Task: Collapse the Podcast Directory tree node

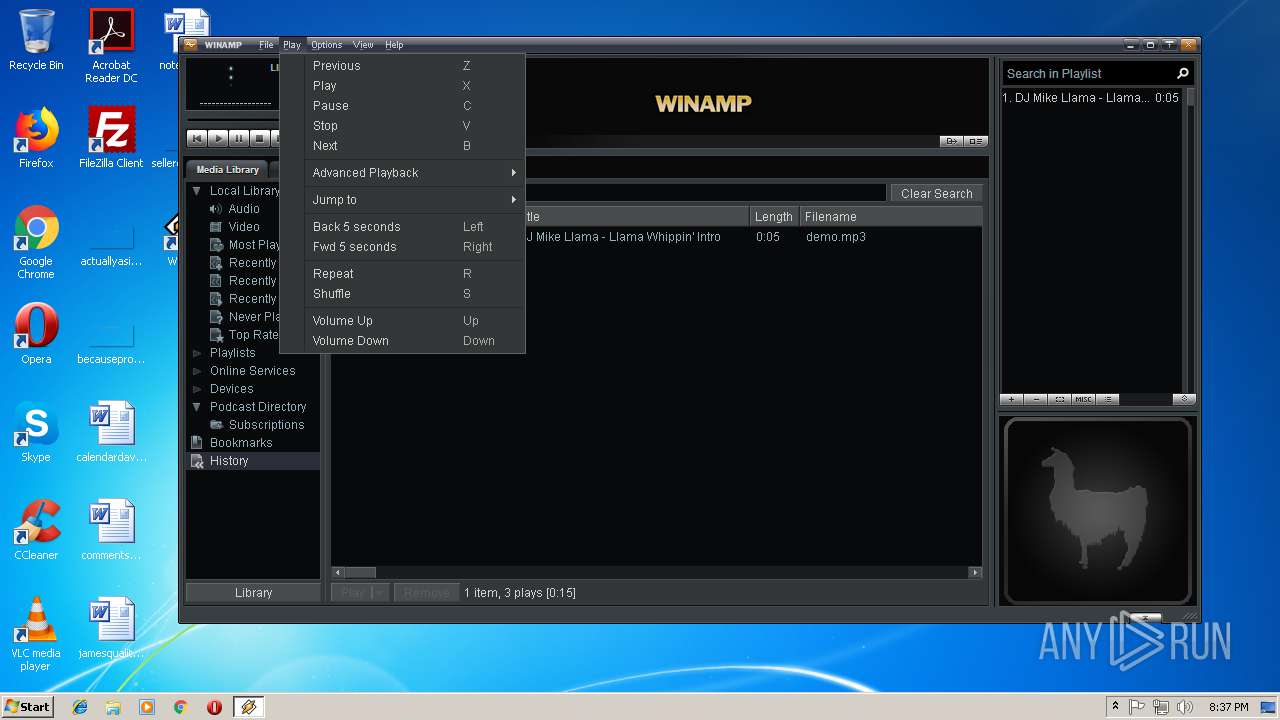Action: point(197,407)
